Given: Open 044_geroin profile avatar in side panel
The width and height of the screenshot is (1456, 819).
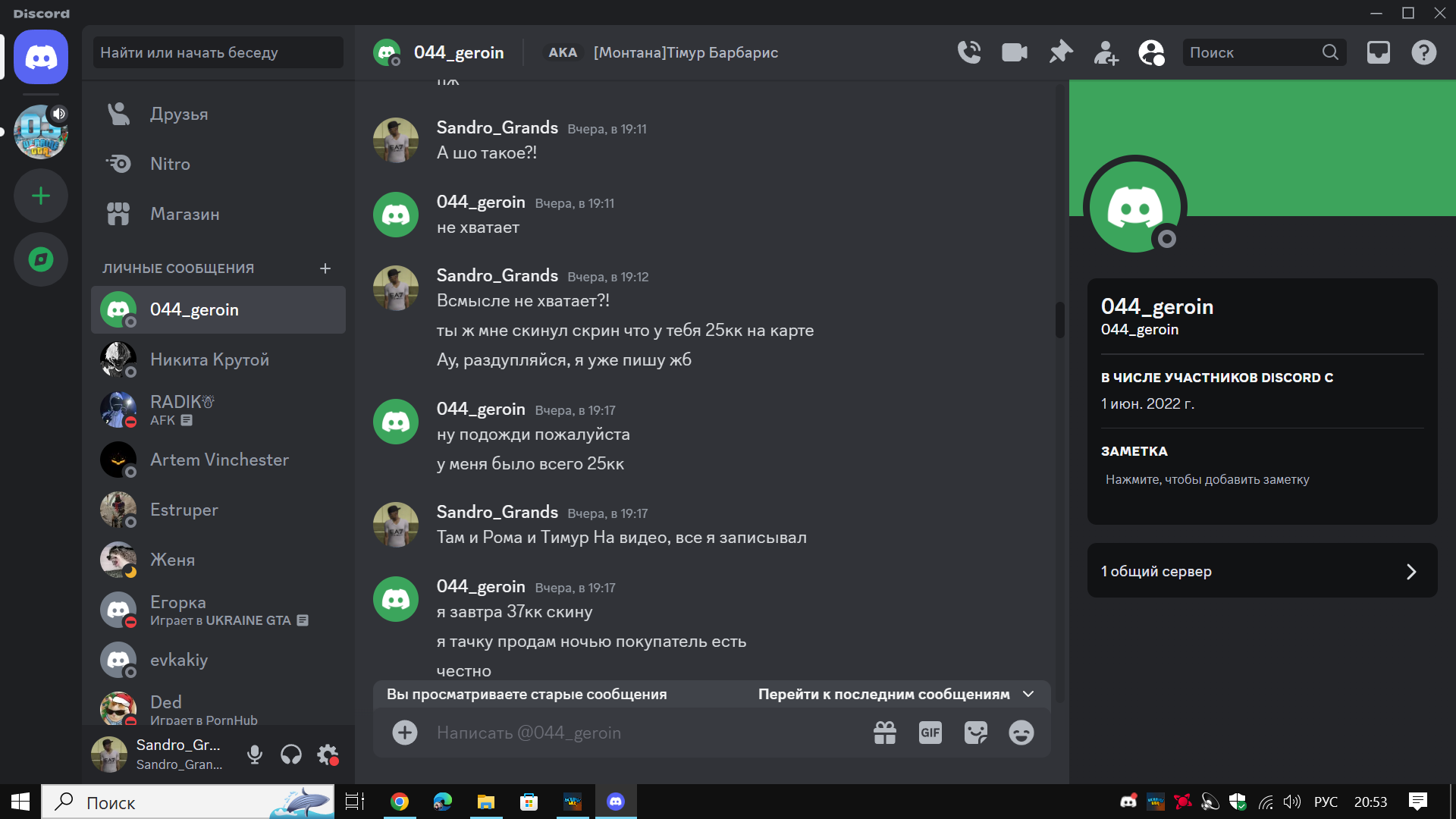Looking at the screenshot, I should (x=1135, y=207).
